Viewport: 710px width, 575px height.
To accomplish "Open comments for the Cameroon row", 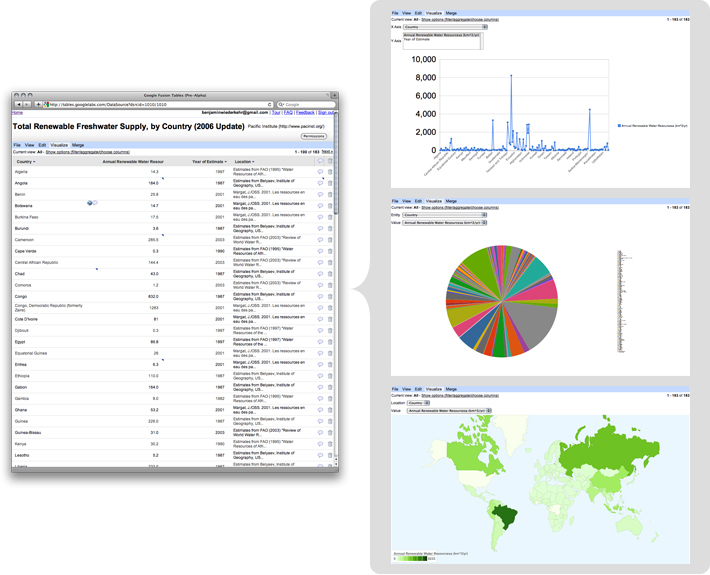I will pos(320,240).
